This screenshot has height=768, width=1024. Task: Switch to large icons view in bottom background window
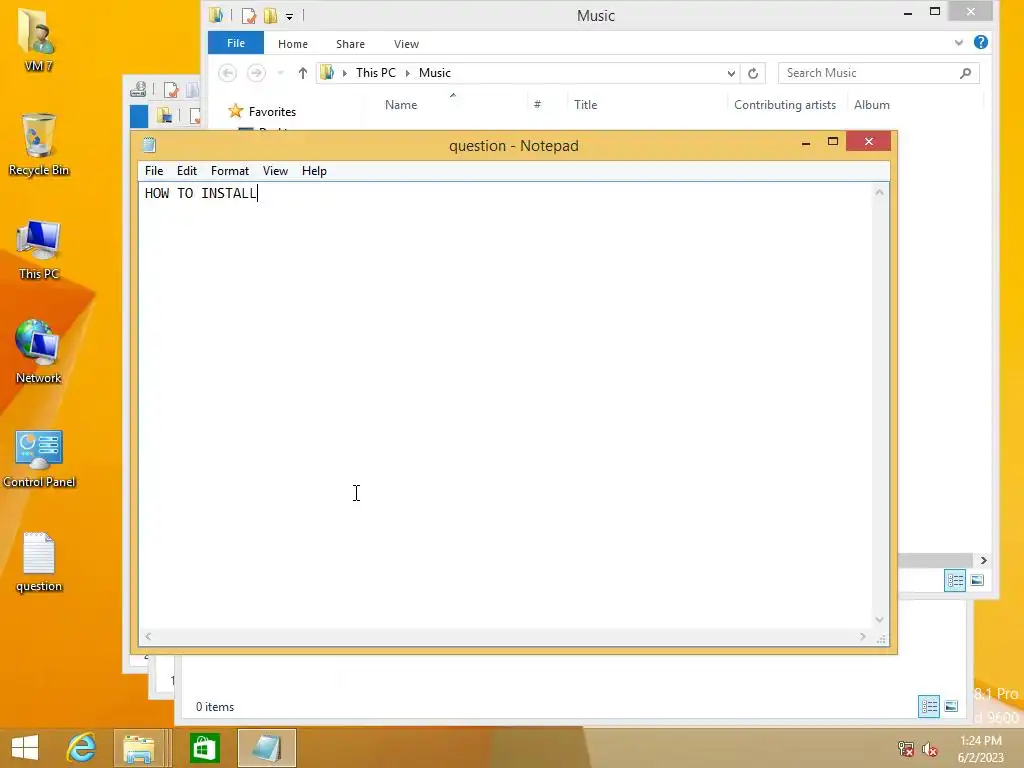click(x=951, y=706)
